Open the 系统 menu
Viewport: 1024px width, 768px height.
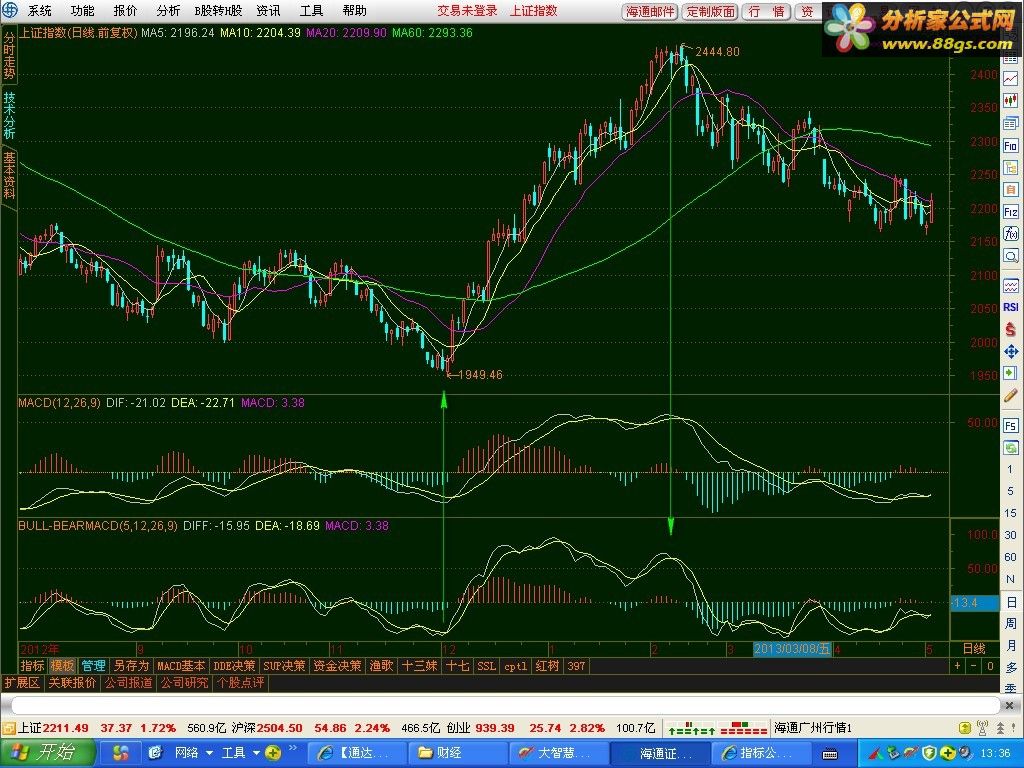coord(39,10)
